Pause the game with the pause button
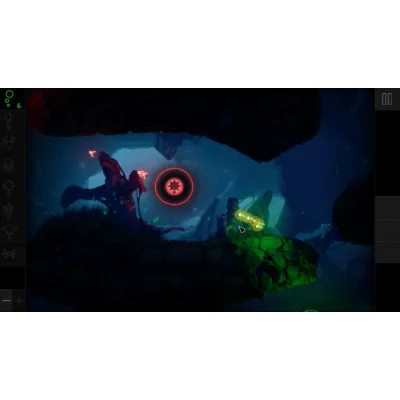 [x=387, y=99]
